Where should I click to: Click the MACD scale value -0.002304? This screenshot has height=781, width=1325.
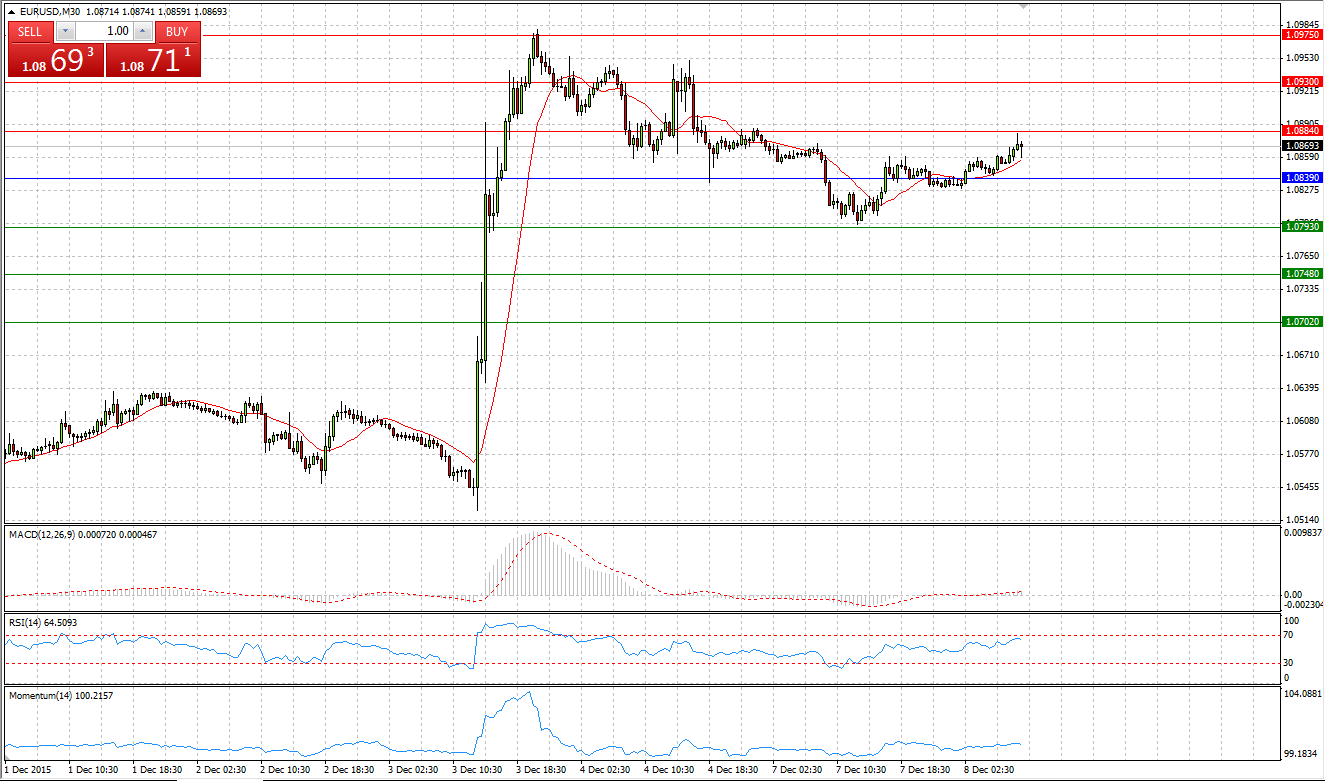click(1303, 604)
